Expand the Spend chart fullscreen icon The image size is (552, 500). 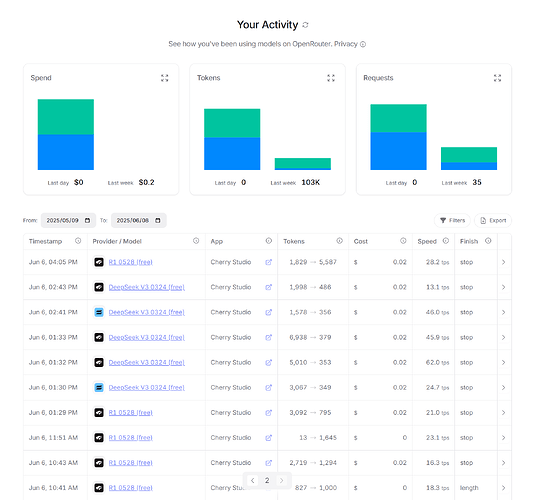click(x=164, y=78)
